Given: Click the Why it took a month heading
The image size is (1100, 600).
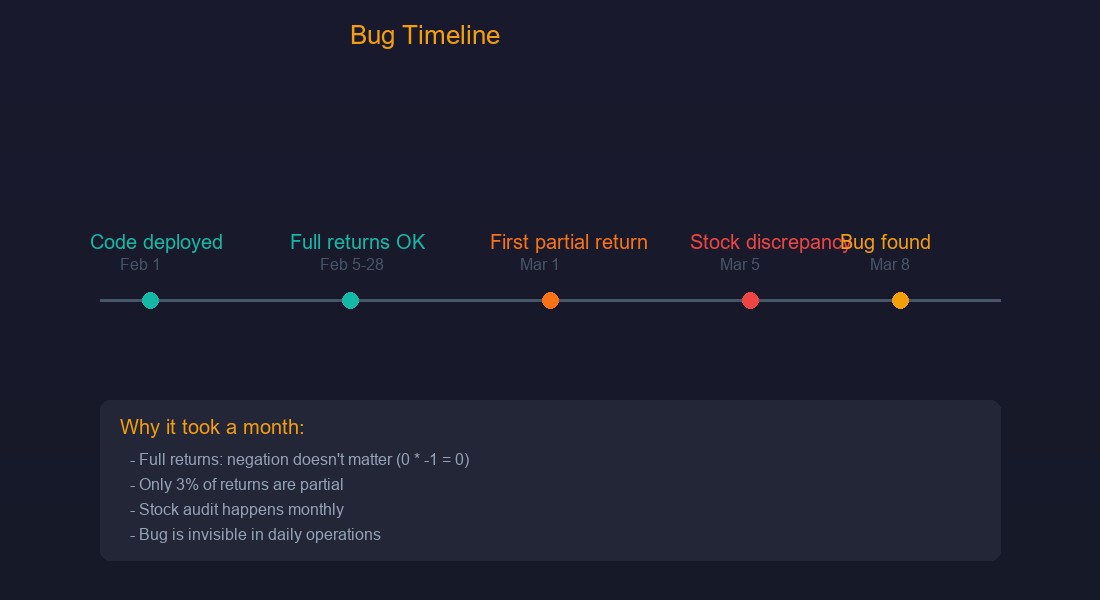Looking at the screenshot, I should click(212, 427).
